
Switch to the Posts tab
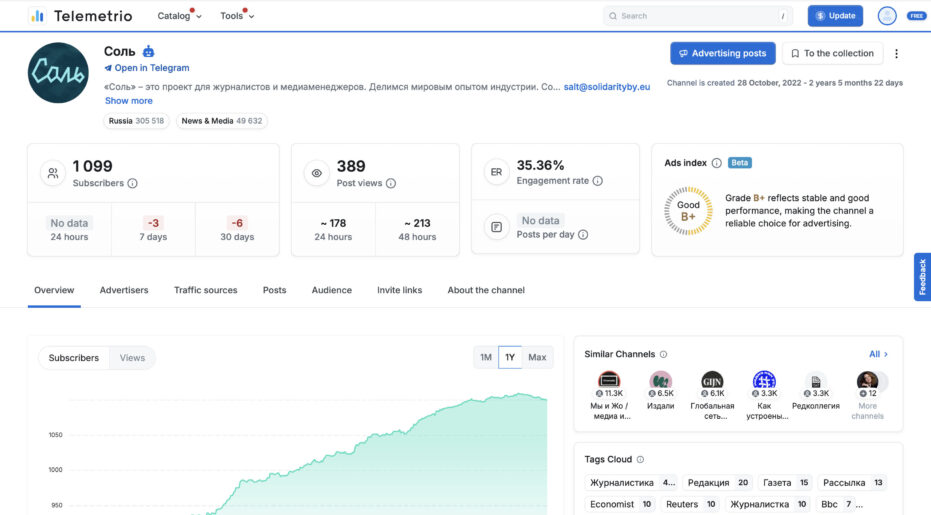(x=274, y=290)
